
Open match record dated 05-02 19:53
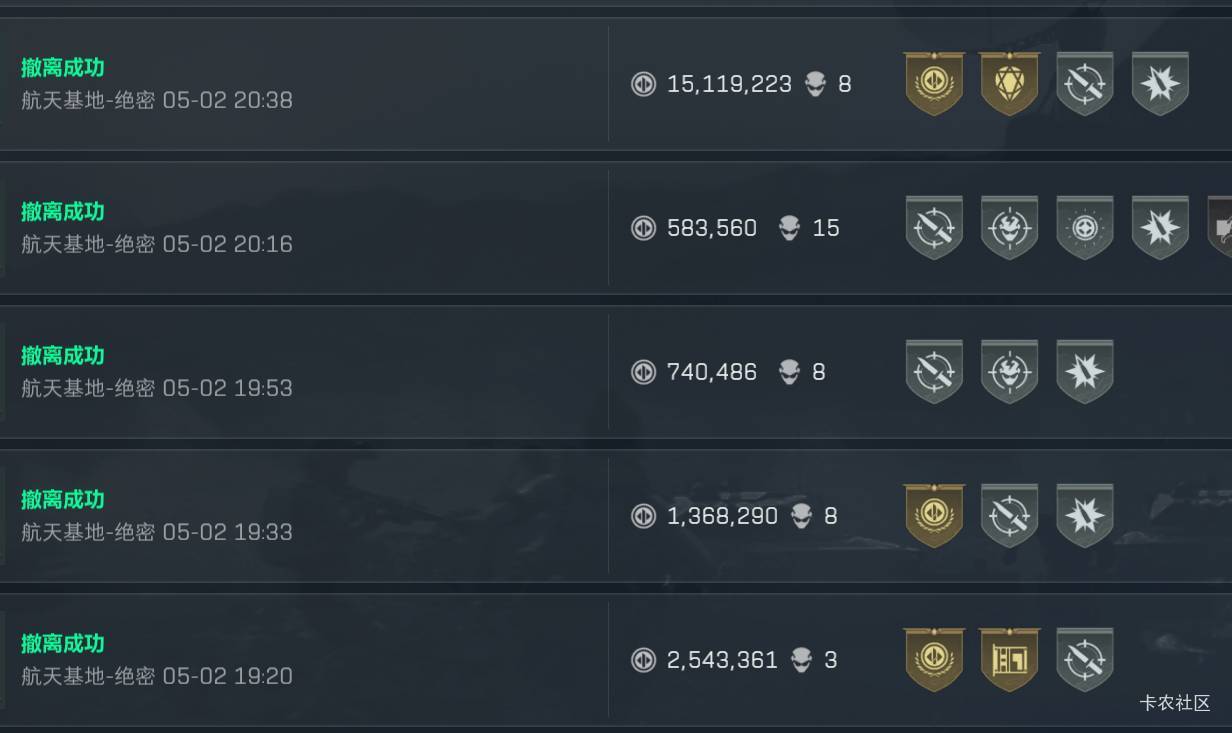pos(616,372)
